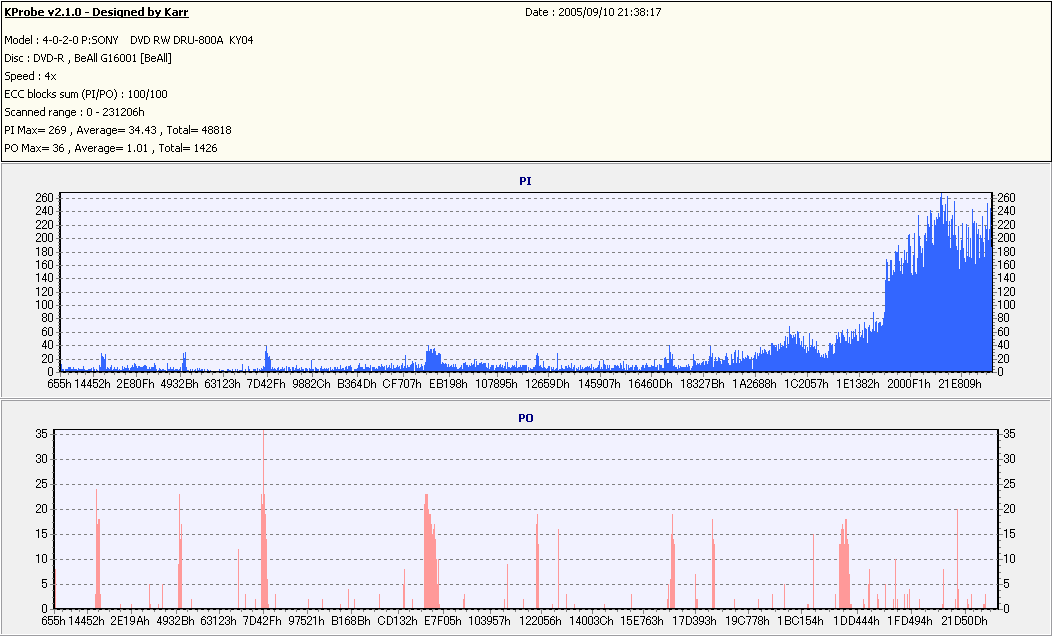The image size is (1052, 636).
Task: Click the 35 value on PO right axis
Action: coord(1009,434)
